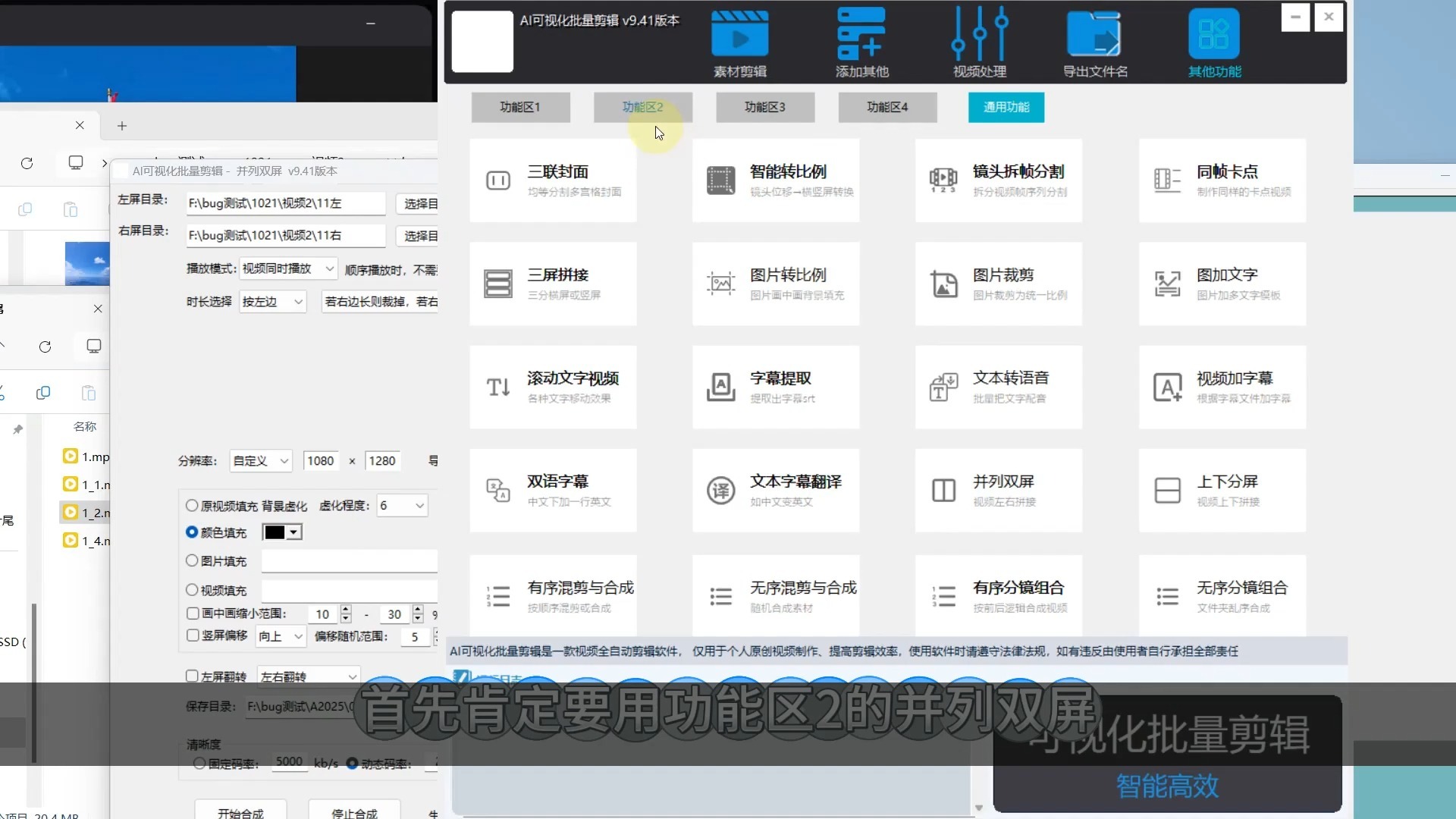1456x819 pixels.
Task: Open the 竖屏偏移 direction 向上 dropdown
Action: pos(281,636)
